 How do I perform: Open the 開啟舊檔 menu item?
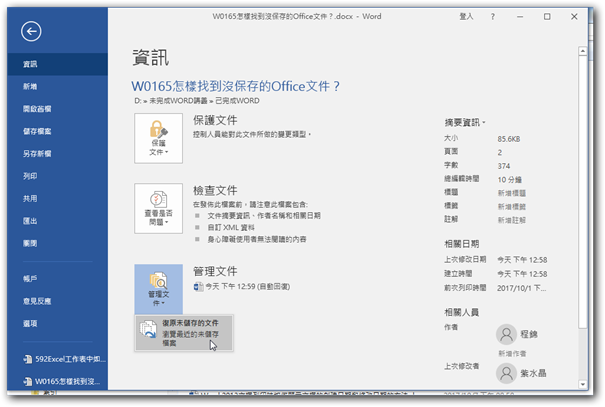pyautogui.click(x=57, y=109)
